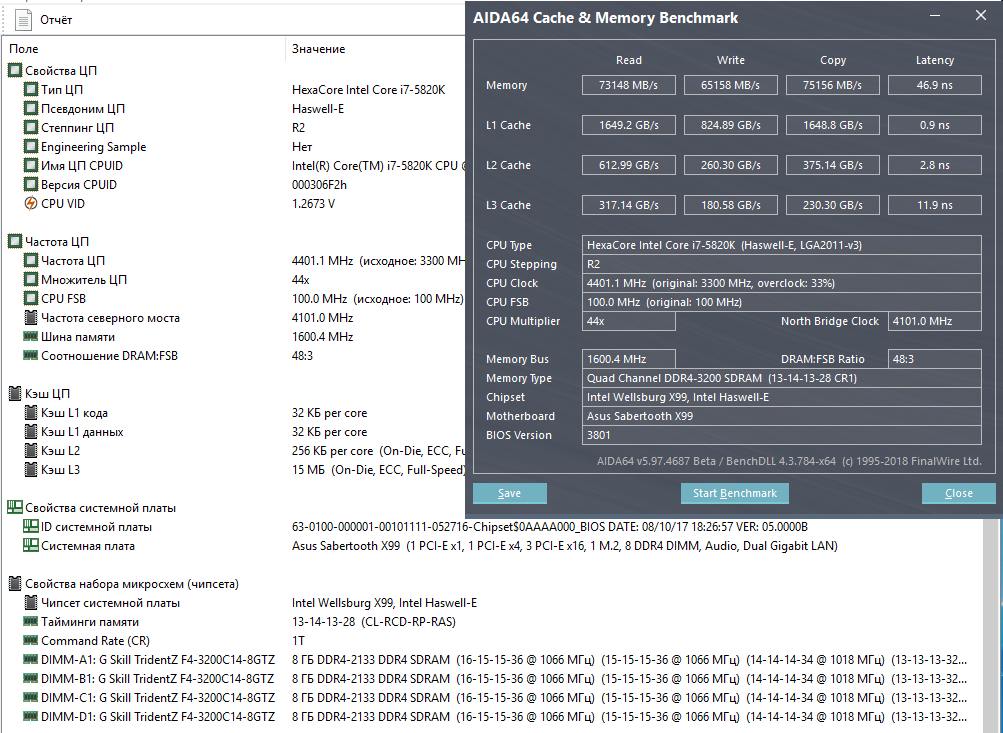Select the L1 Cache Read 1649.2 GB/s cell
Screen dimensions: 1003x733
click(x=628, y=125)
